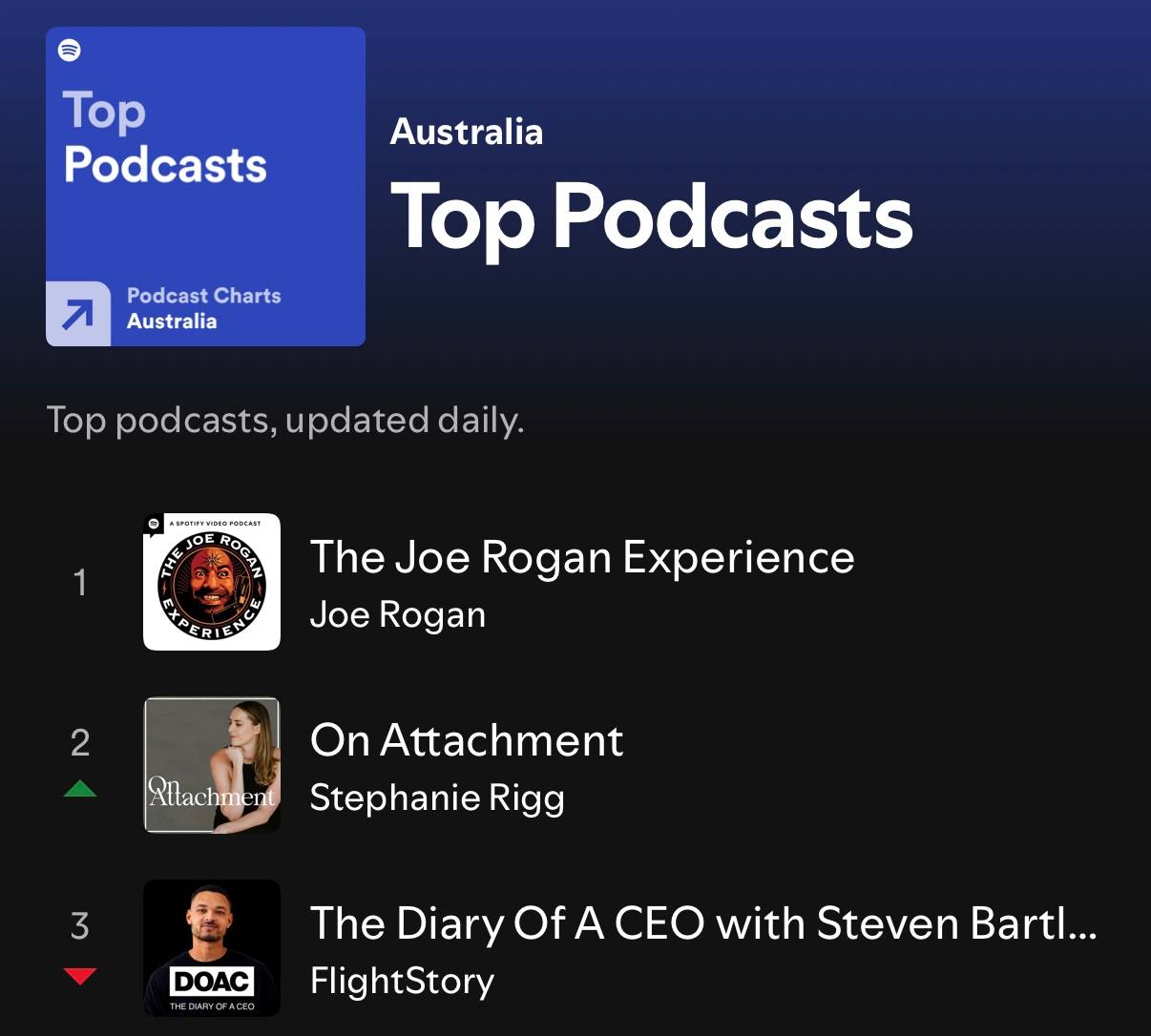This screenshot has width=1151, height=1036.
Task: Select The Joe Rogan Experience podcast title
Action: coord(582,557)
